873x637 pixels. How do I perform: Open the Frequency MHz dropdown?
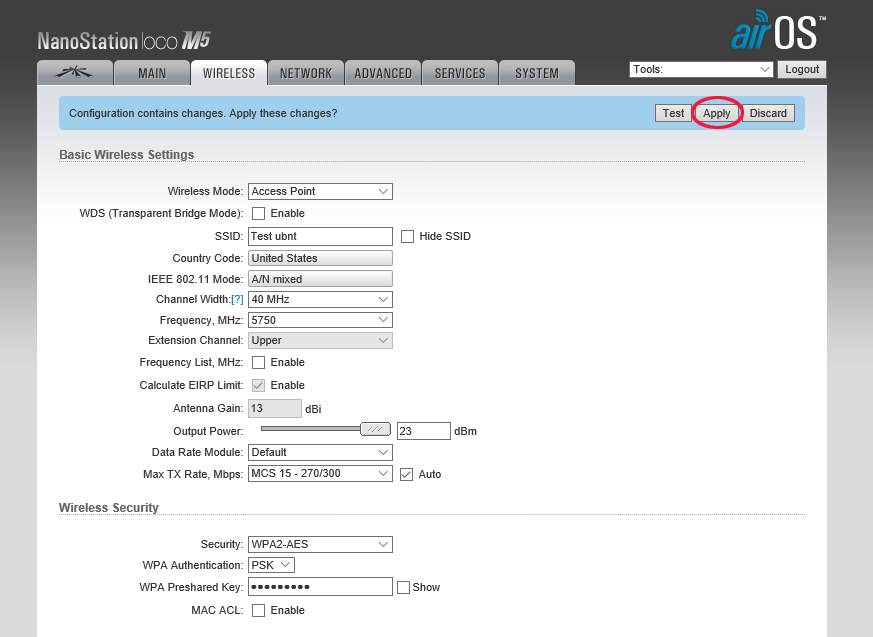[x=320, y=320]
